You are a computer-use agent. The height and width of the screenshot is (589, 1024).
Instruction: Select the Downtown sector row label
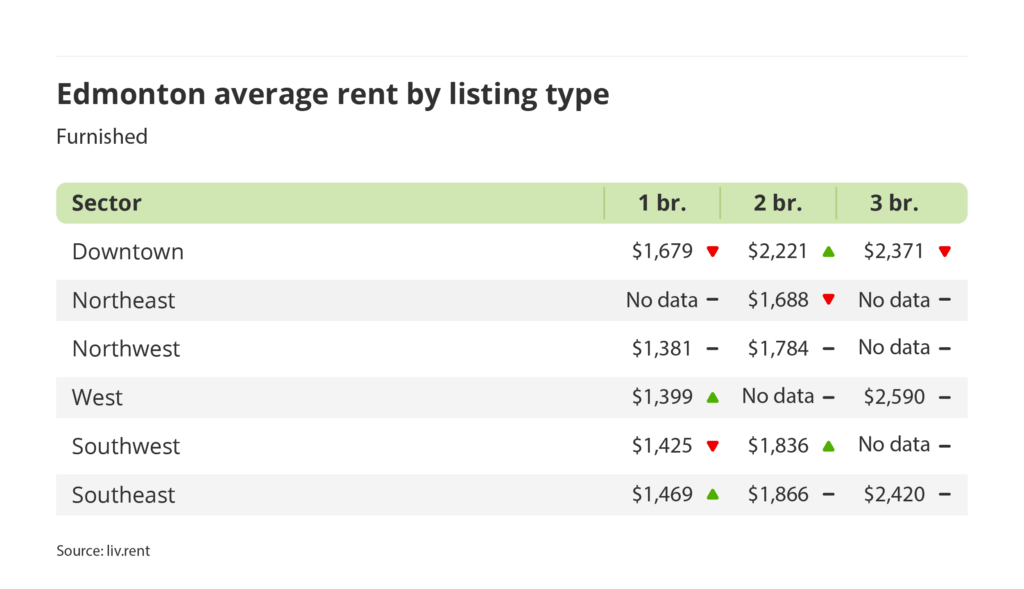(x=128, y=252)
